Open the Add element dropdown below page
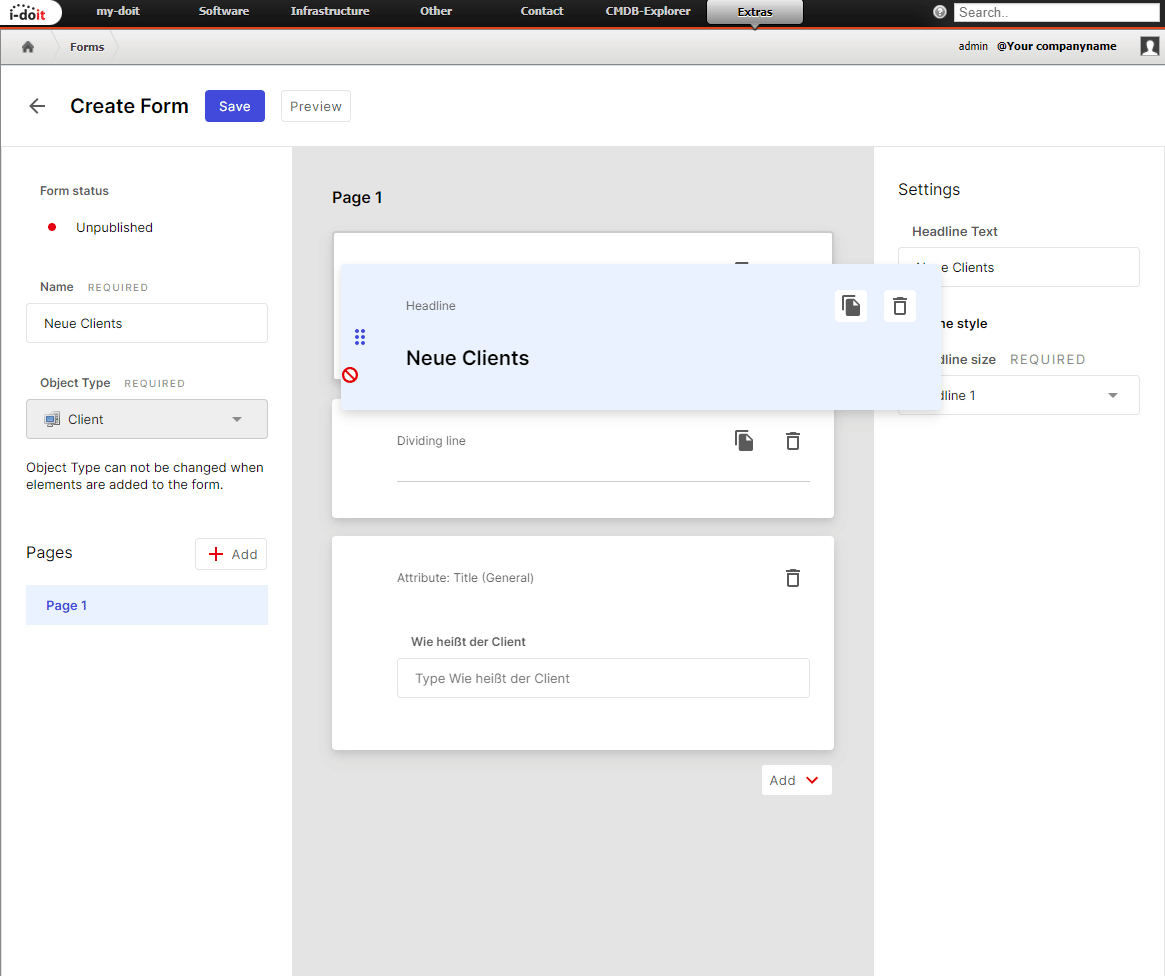Image resolution: width=1165 pixels, height=976 pixels. click(x=796, y=780)
